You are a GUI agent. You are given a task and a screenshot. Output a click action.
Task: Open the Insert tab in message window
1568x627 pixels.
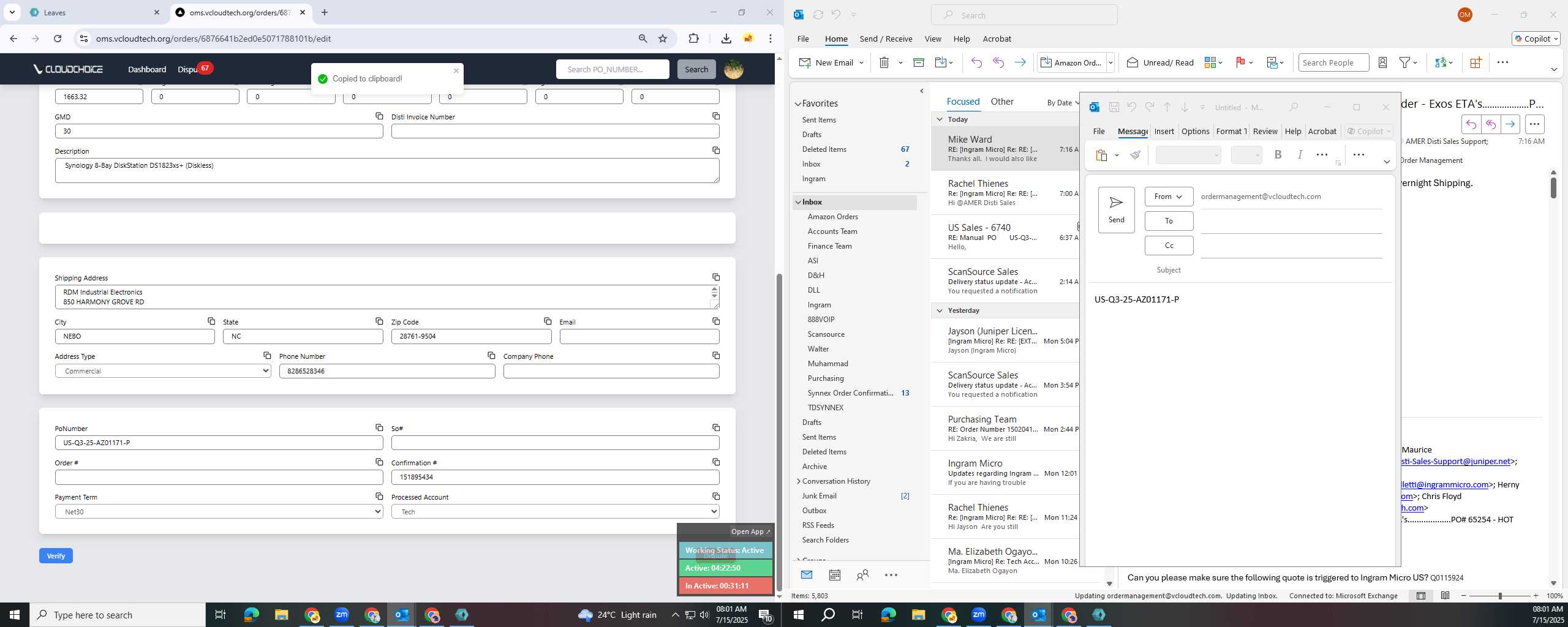point(1164,131)
